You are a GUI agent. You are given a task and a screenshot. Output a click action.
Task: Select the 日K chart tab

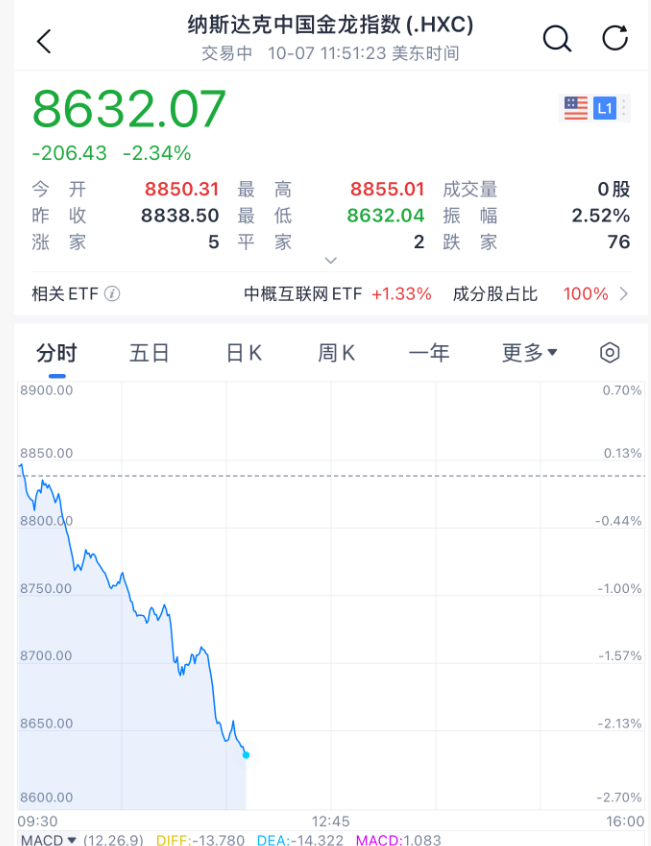243,352
